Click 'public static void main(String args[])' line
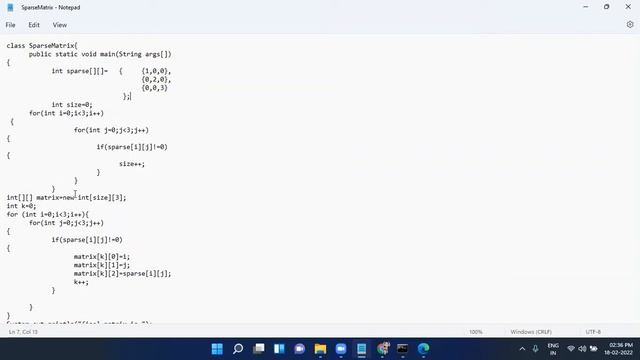The height and width of the screenshot is (360, 640). [100, 54]
